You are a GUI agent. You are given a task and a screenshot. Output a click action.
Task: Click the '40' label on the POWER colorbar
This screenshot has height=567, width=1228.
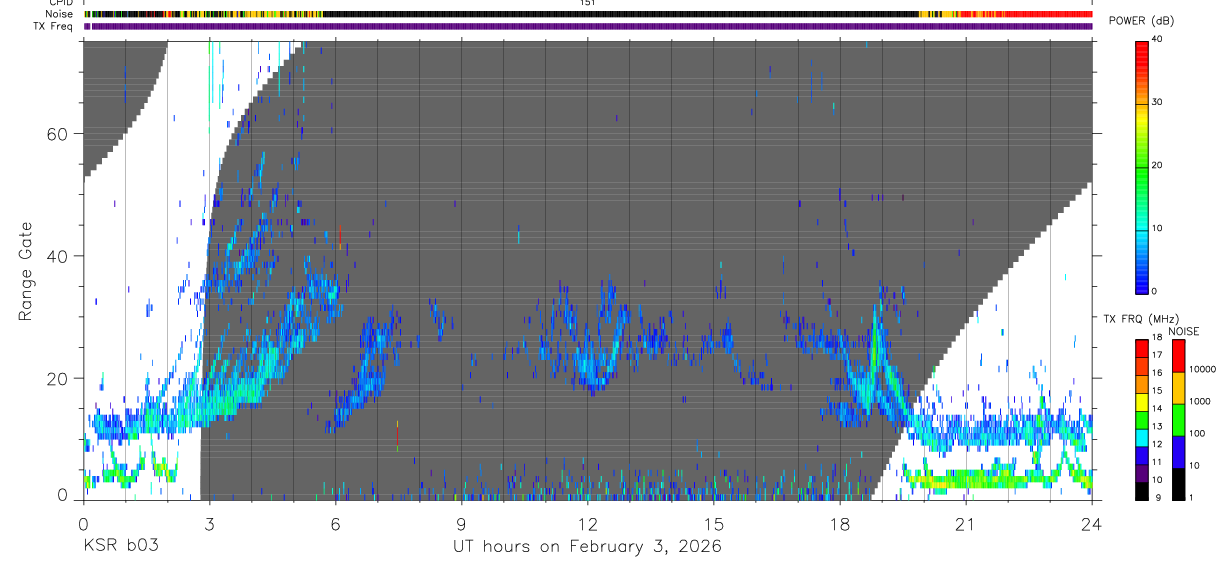[x=1158, y=39]
